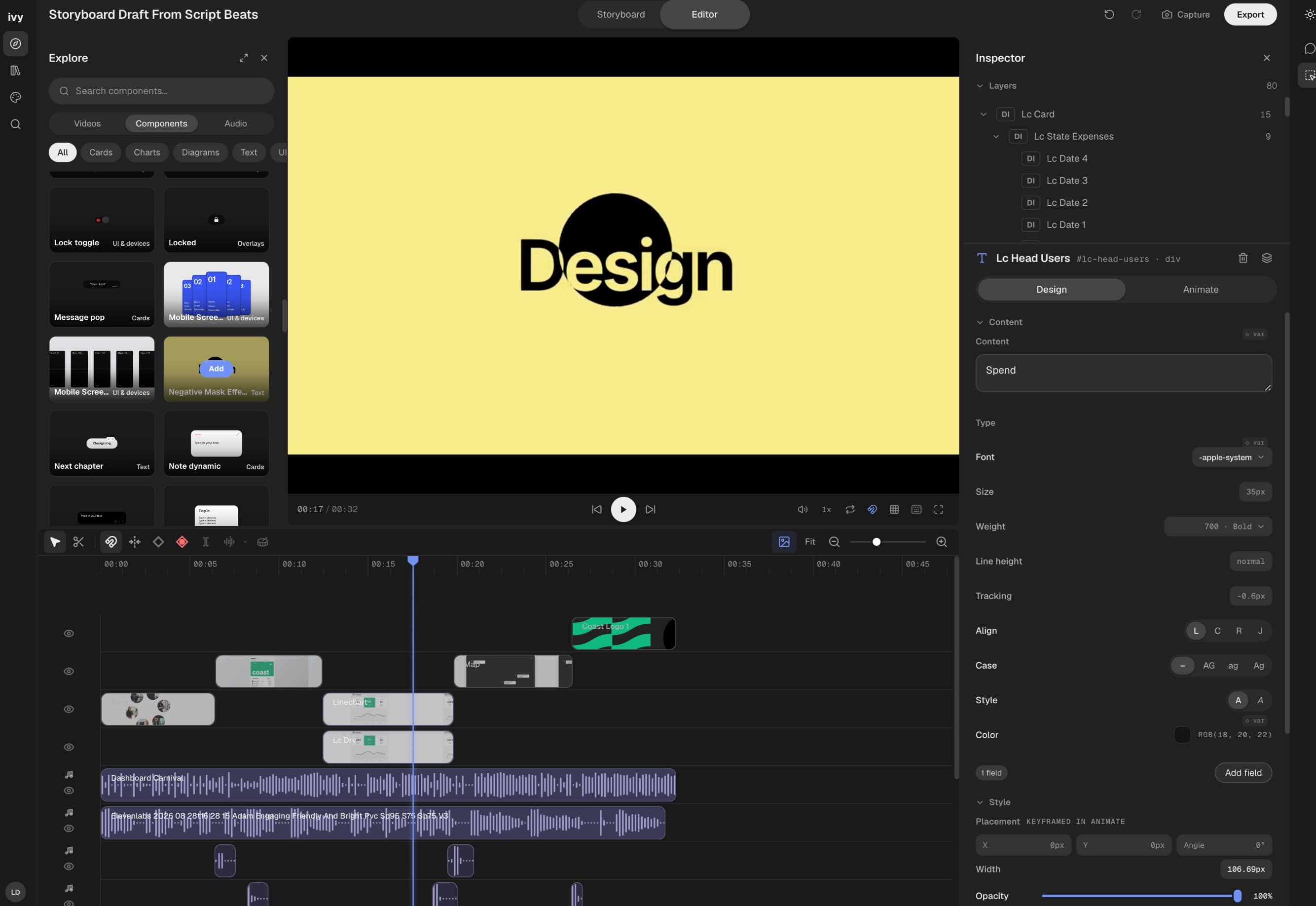
Task: Click the sidebar search magnifier icon
Action: coord(15,124)
